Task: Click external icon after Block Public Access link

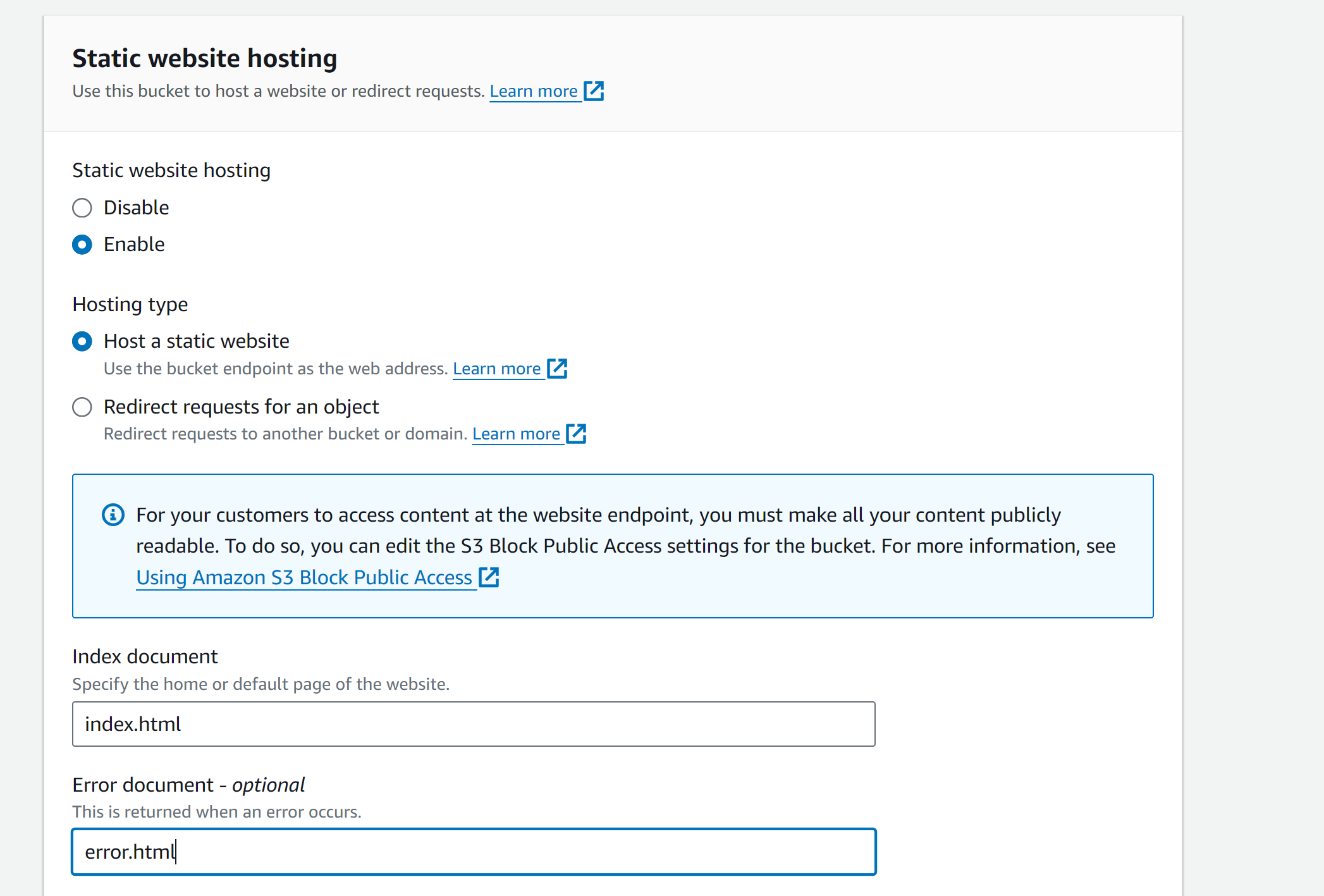Action: click(x=489, y=577)
